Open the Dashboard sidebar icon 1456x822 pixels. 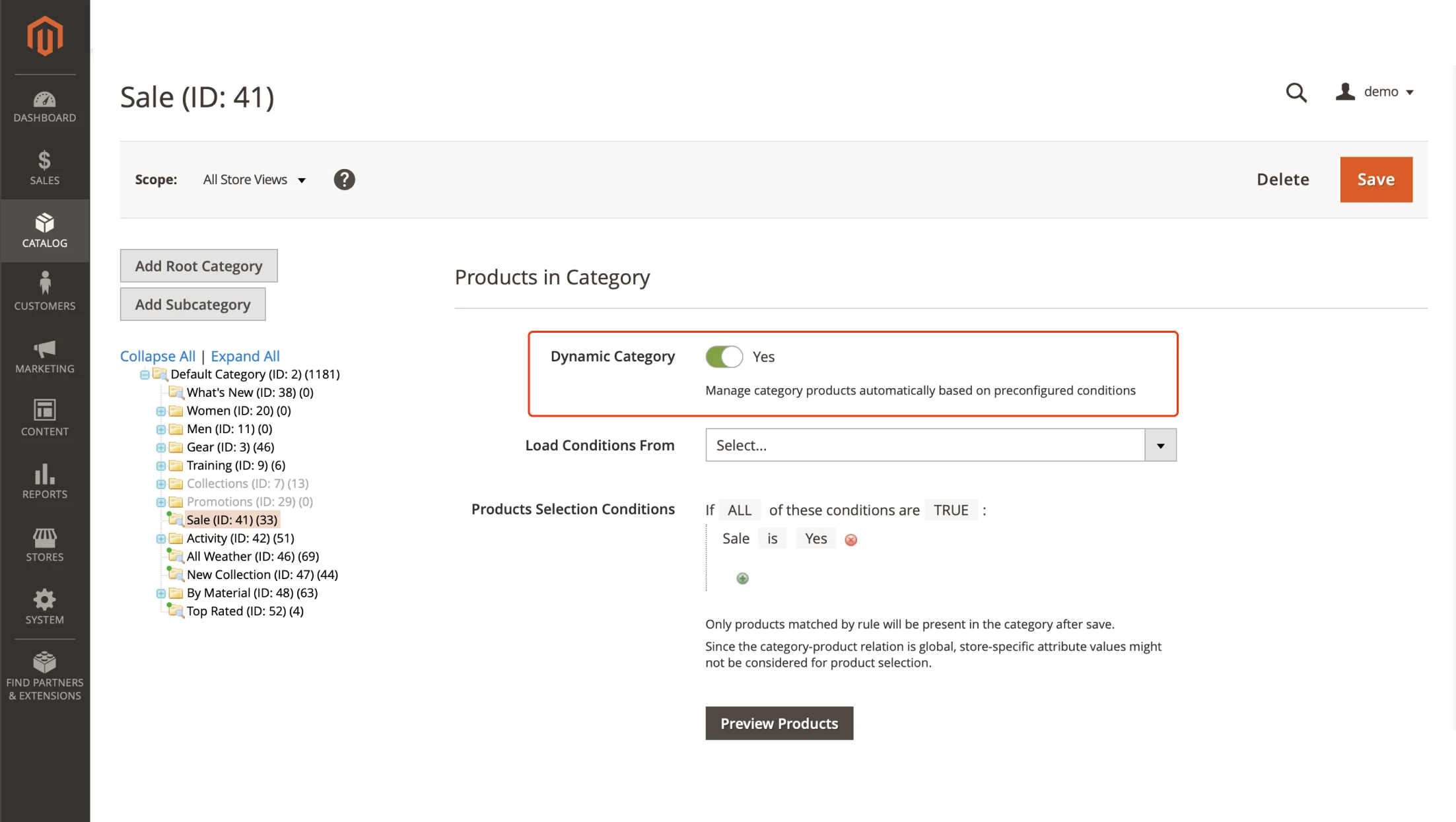tap(44, 106)
